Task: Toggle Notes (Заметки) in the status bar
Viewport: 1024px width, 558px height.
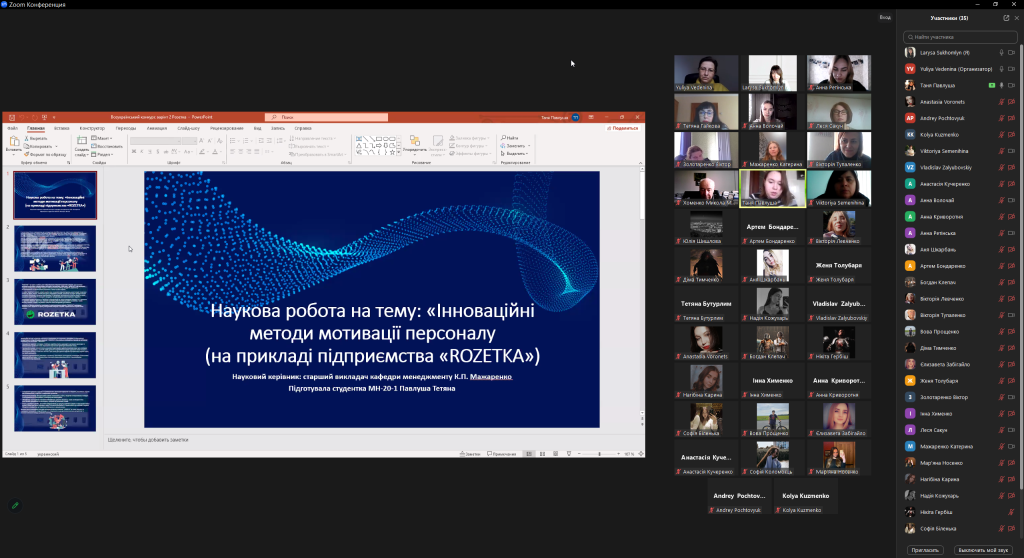Action: 470,453
